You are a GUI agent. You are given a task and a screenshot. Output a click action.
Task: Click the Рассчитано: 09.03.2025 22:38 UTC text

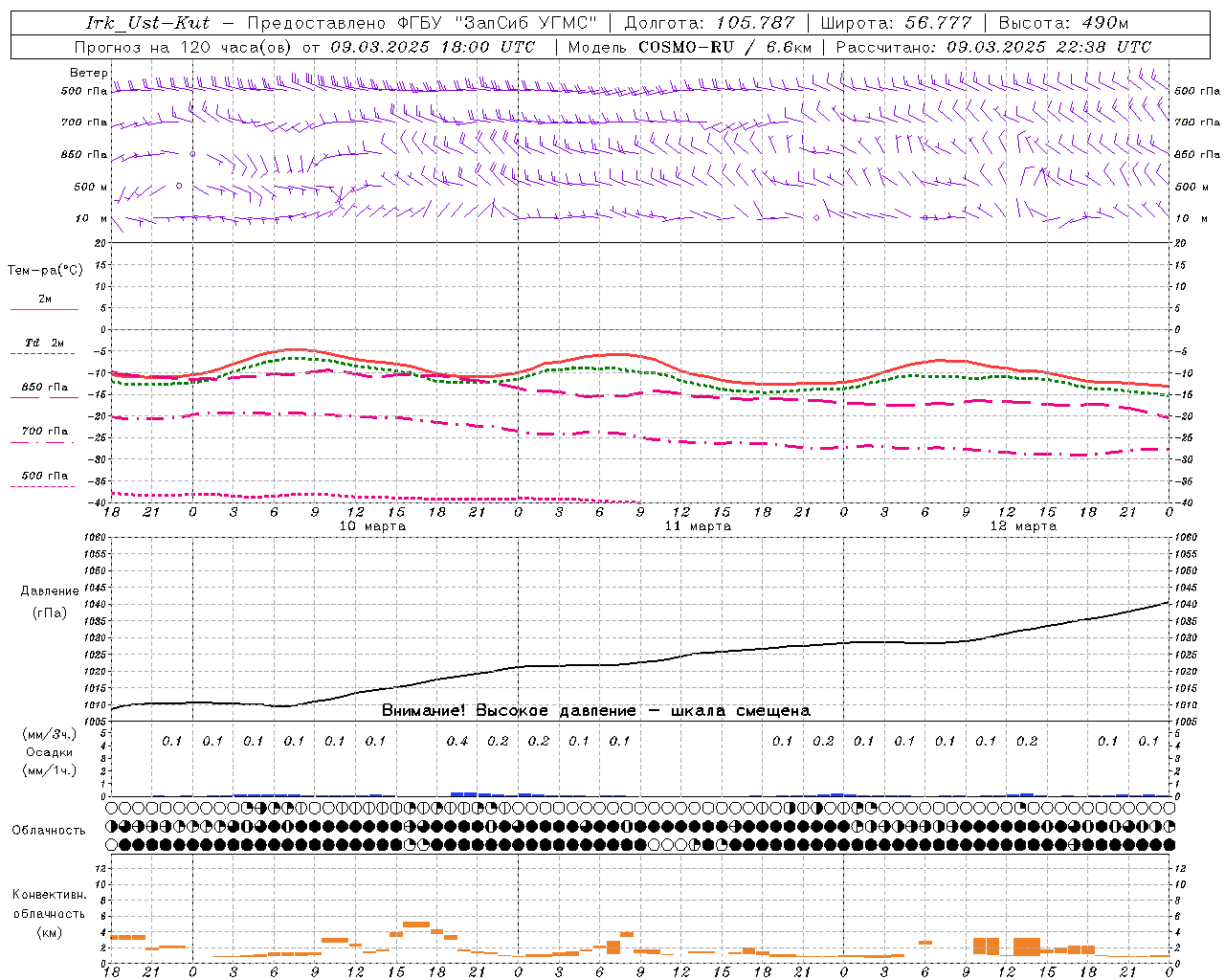[x=993, y=46]
